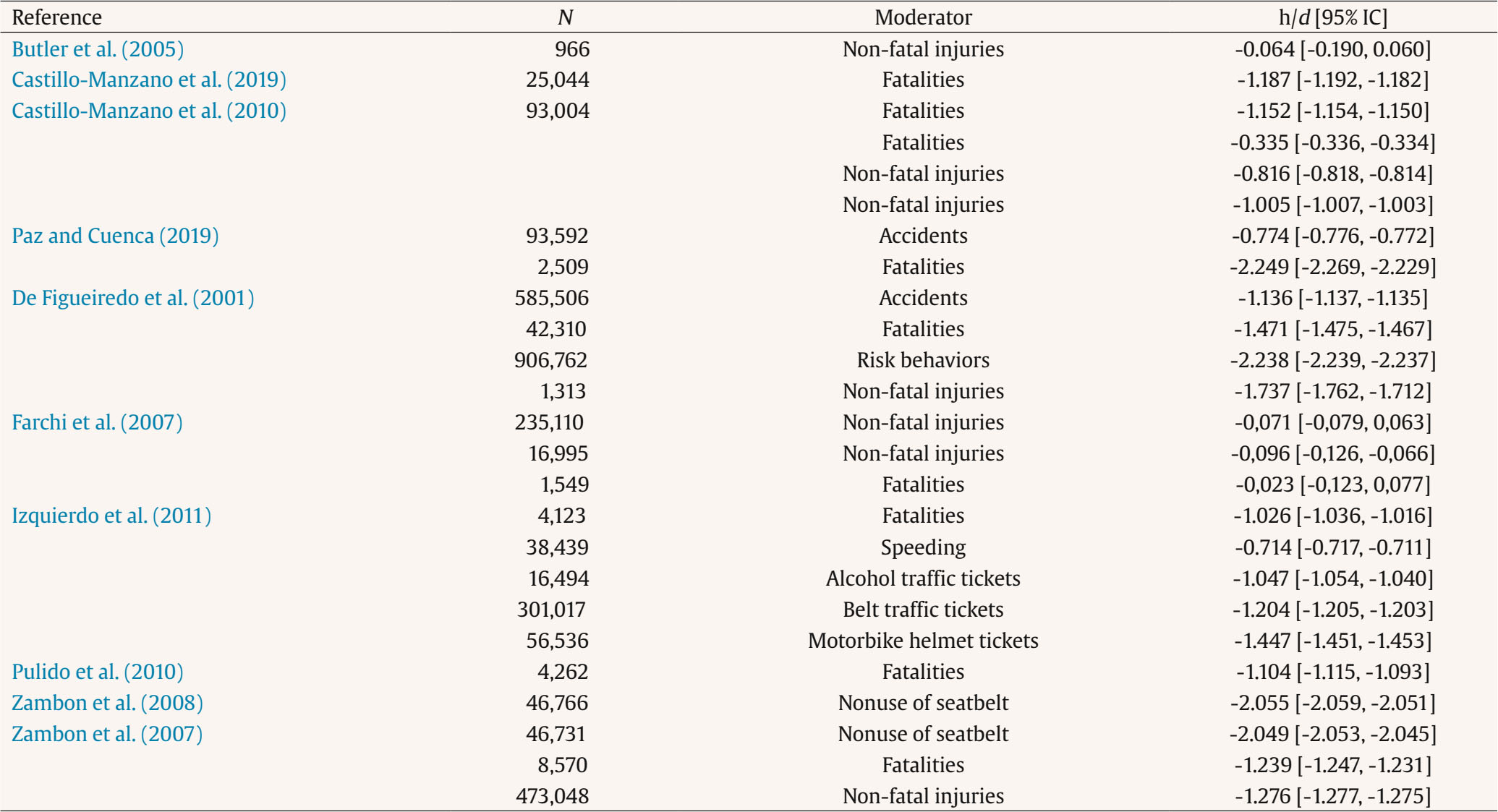The width and height of the screenshot is (1498, 812).
Task: Click the Belt traffic tickets cell
Action: (923, 610)
